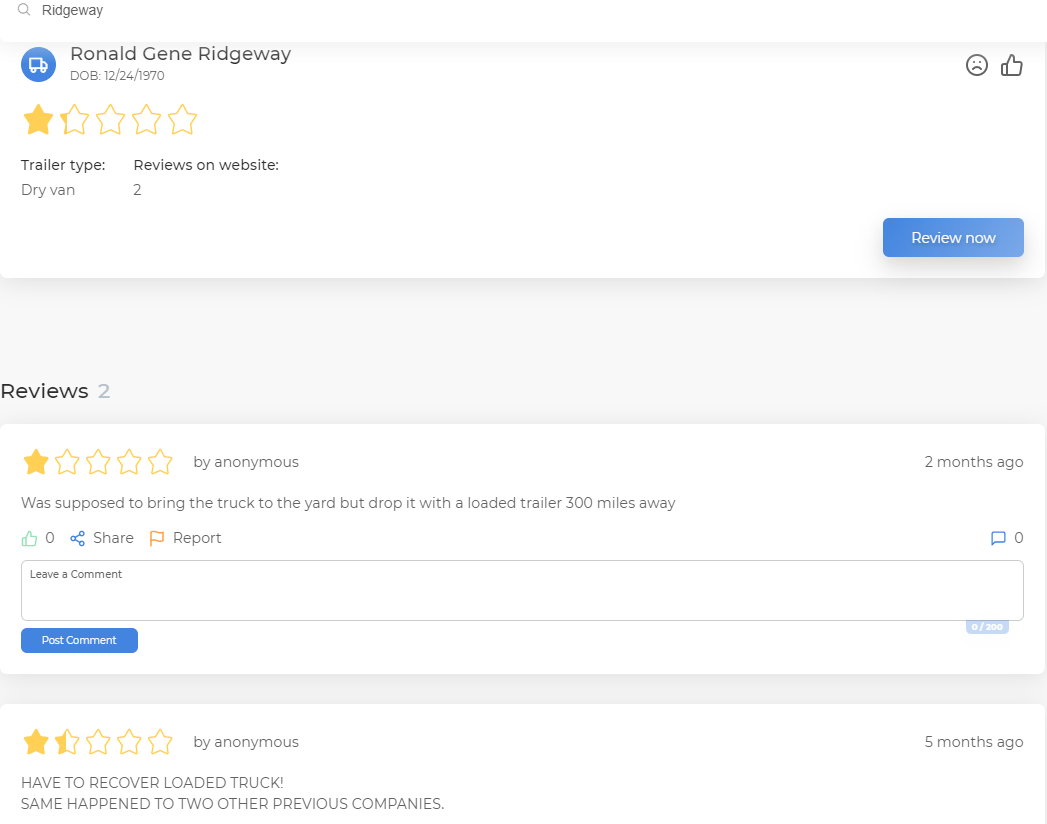1047x824 pixels.
Task: Click Ronald Gene Ridgeway name heading
Action: pos(180,53)
